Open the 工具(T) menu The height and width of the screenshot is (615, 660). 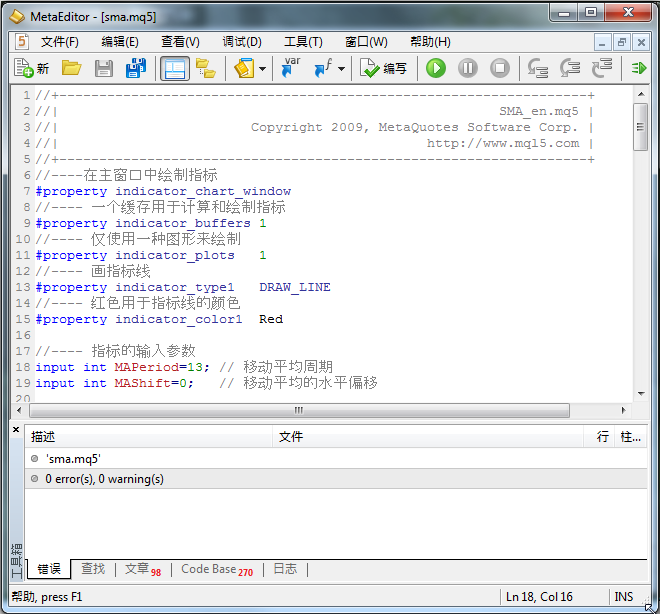click(x=303, y=42)
